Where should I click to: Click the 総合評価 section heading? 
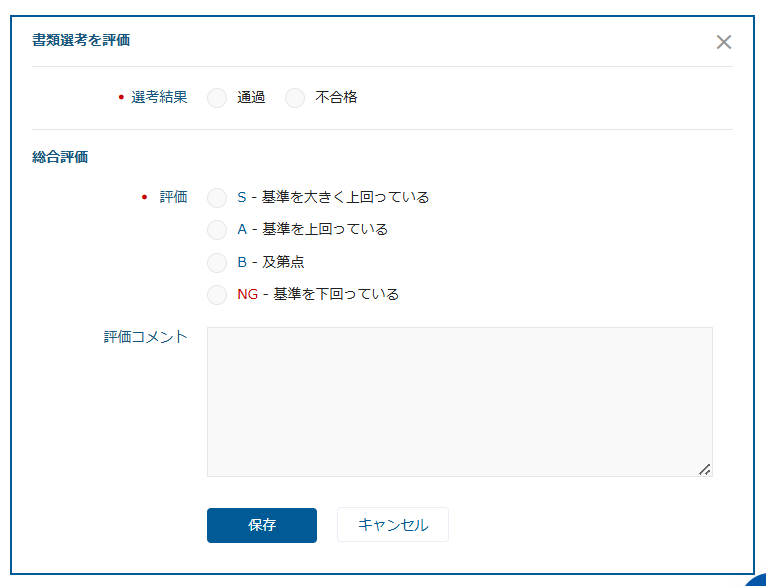coord(60,157)
